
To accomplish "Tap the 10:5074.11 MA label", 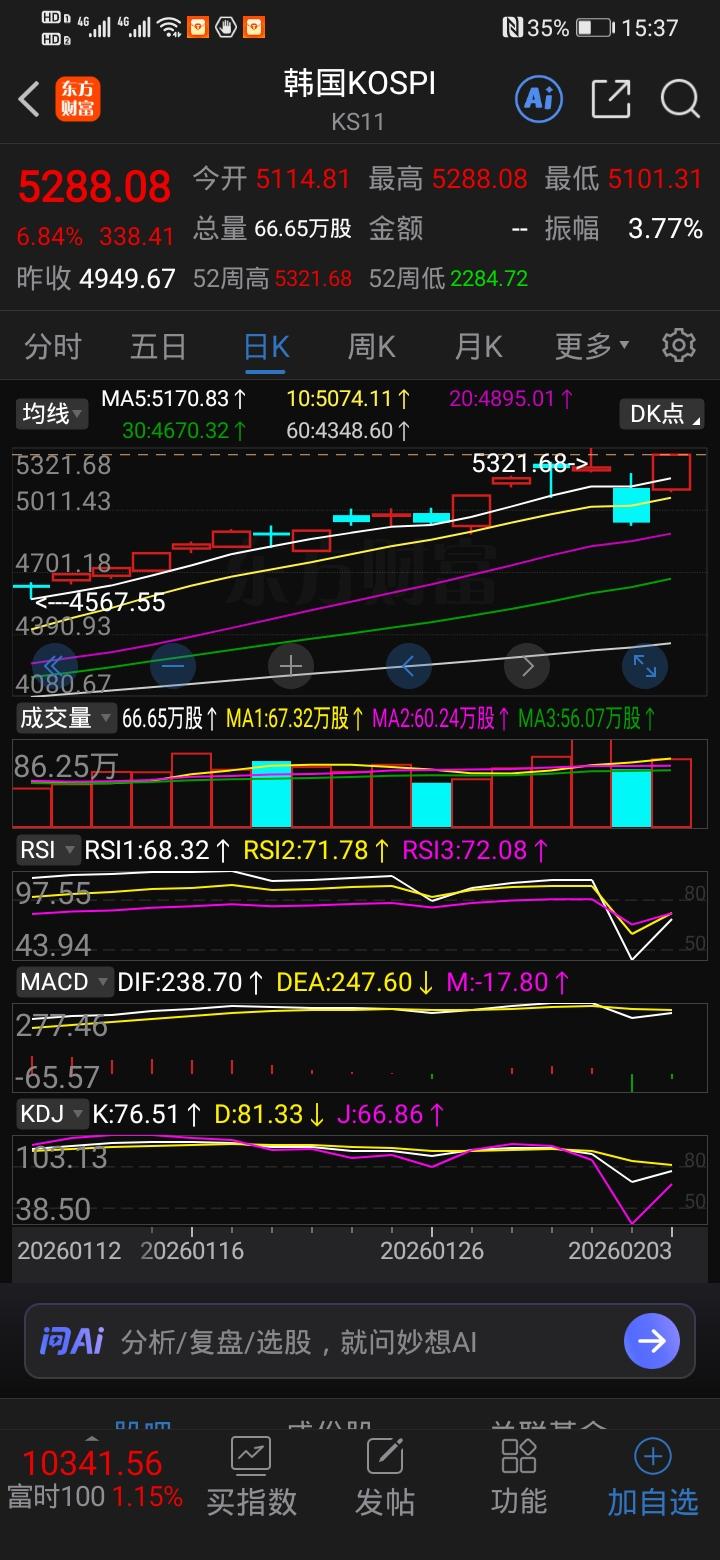I will [349, 399].
